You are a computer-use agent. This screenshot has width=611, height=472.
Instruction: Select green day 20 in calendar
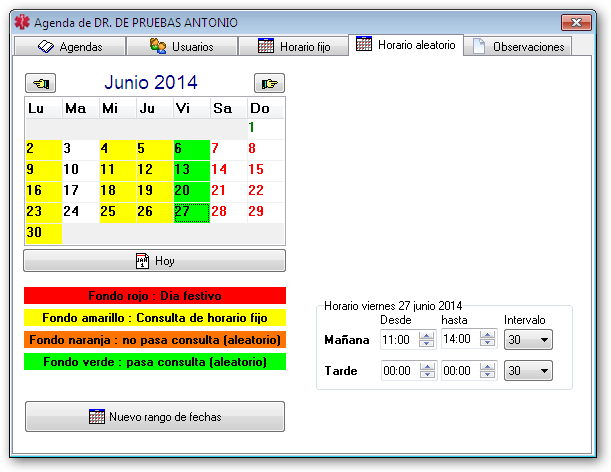(x=191, y=190)
